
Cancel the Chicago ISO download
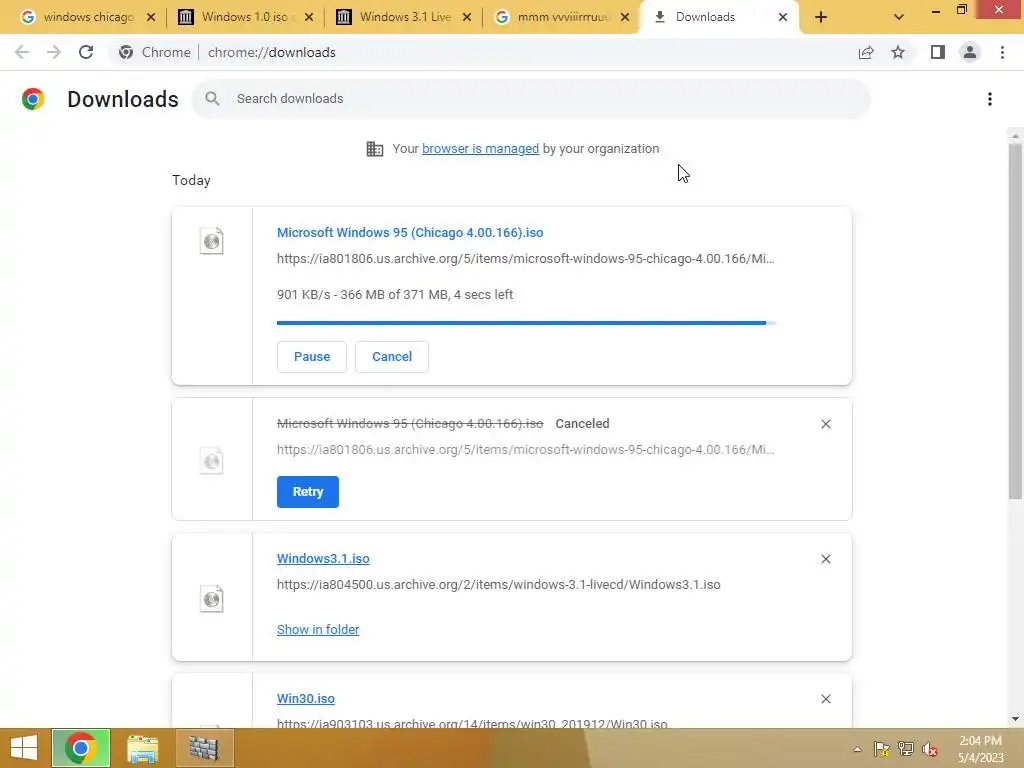392,357
